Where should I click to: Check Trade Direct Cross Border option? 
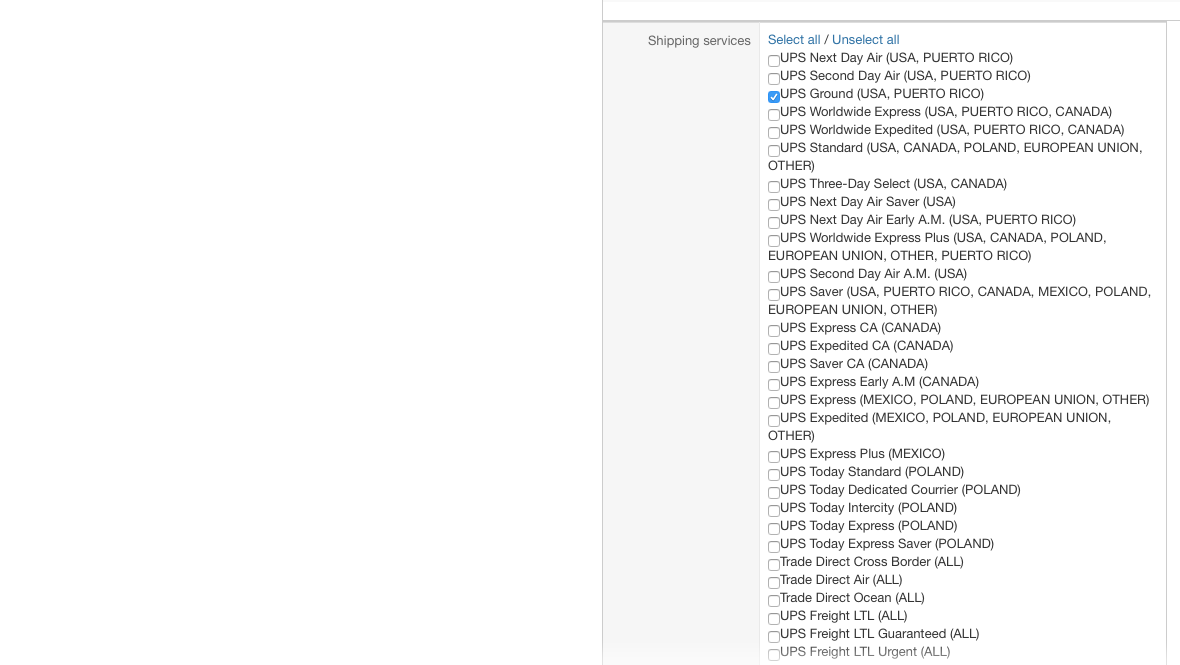[x=774, y=565]
